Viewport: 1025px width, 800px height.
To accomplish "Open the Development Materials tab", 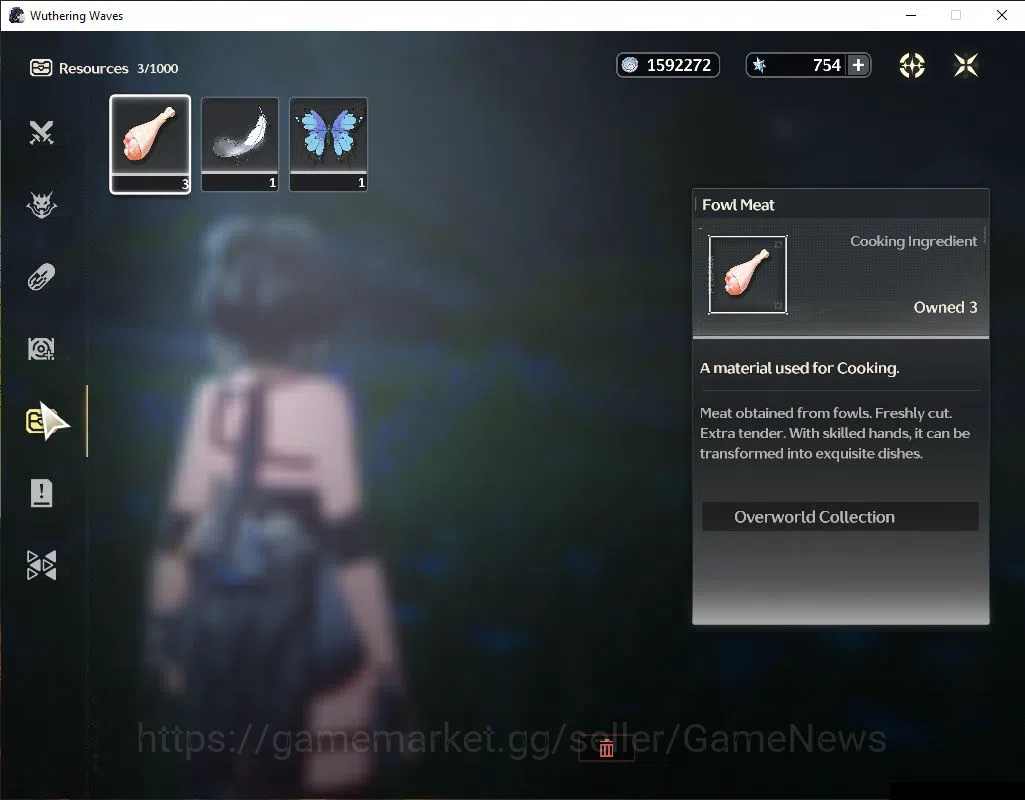I will point(41,349).
